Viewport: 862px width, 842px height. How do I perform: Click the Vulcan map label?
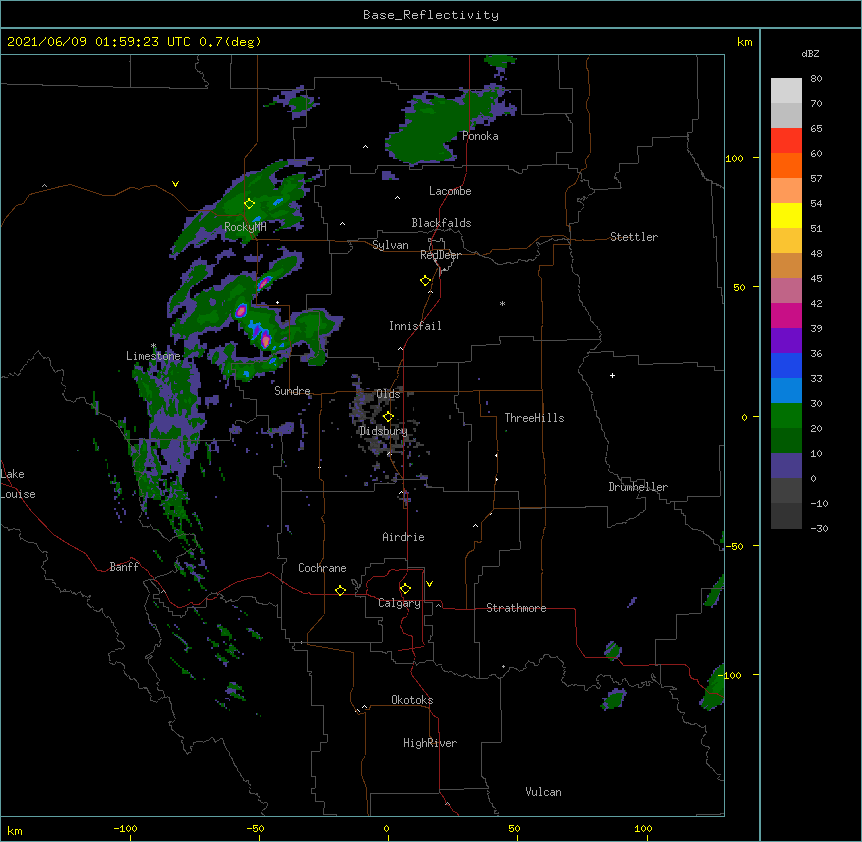click(x=543, y=792)
